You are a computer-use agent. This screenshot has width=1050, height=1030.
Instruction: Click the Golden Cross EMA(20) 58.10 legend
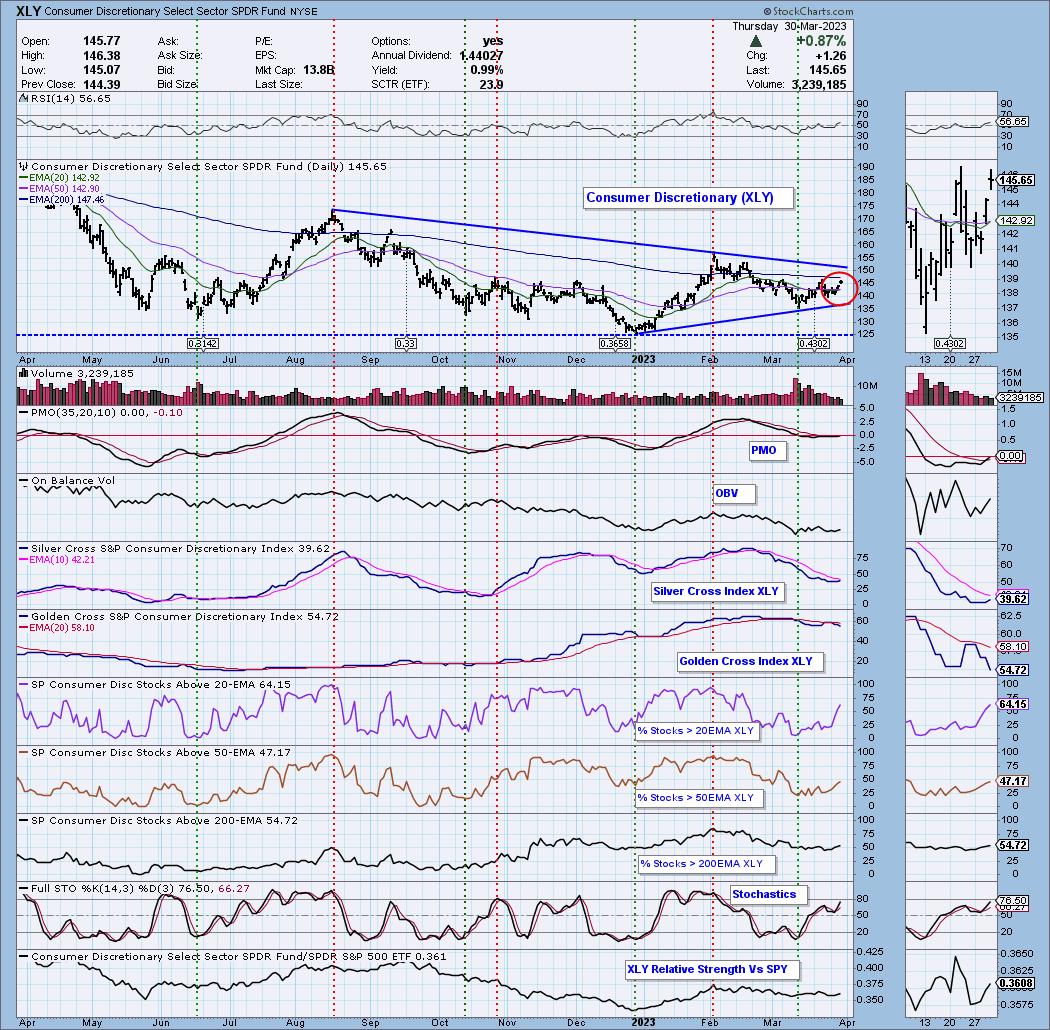click(57, 628)
